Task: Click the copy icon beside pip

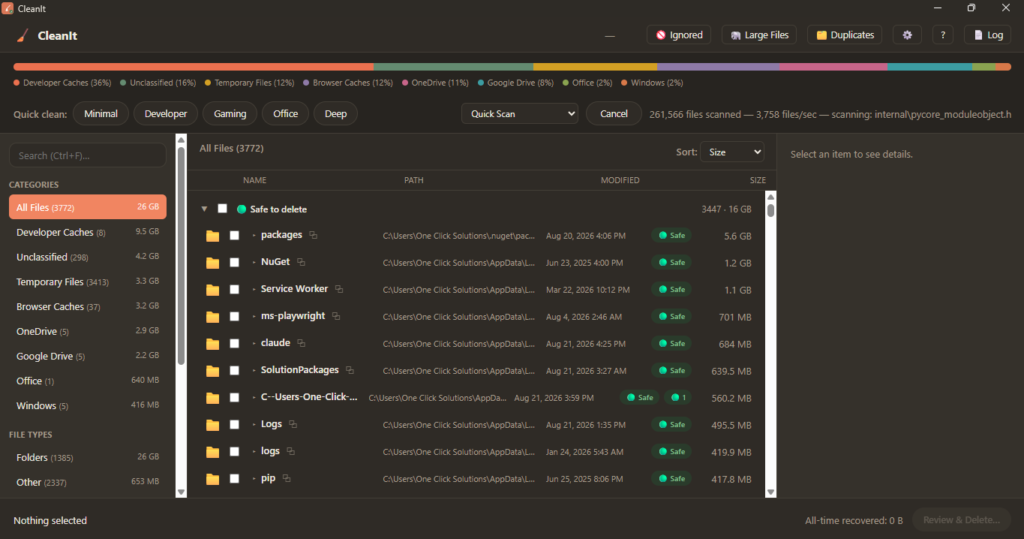Action: (x=286, y=478)
